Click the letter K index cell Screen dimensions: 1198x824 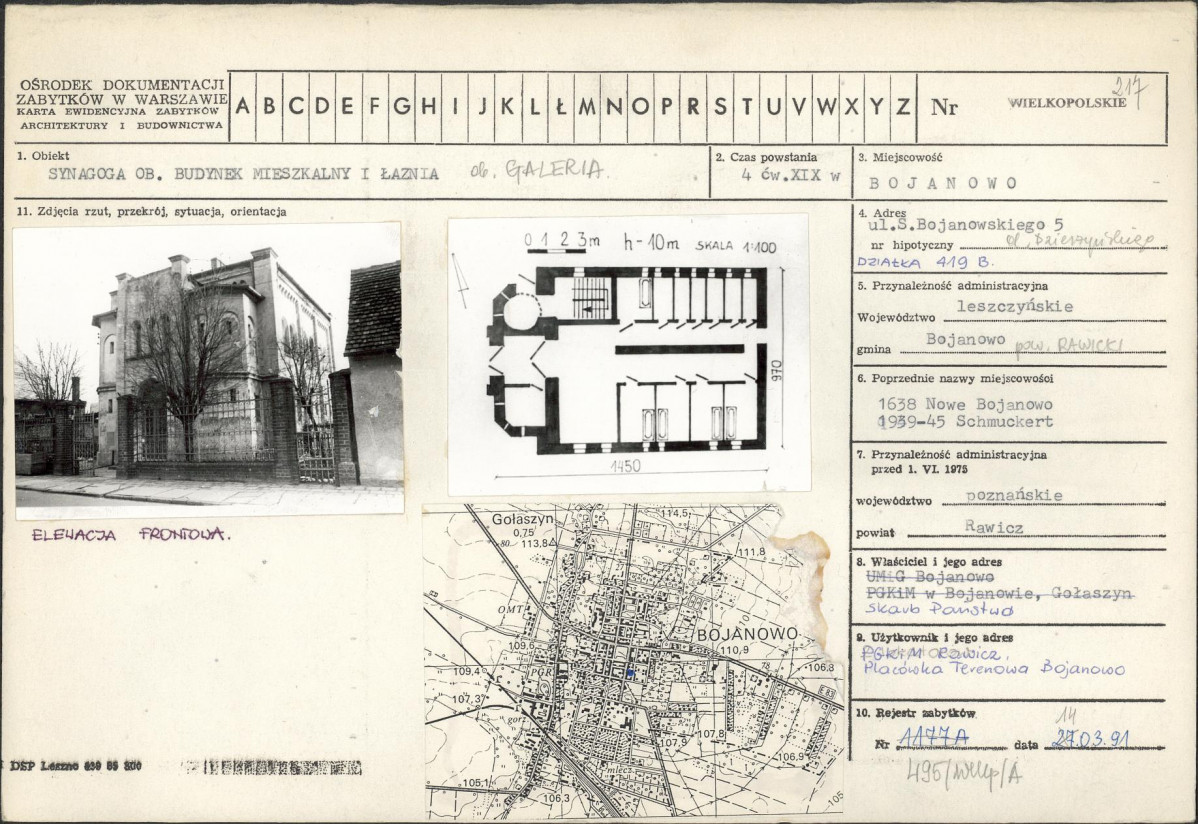coord(508,107)
